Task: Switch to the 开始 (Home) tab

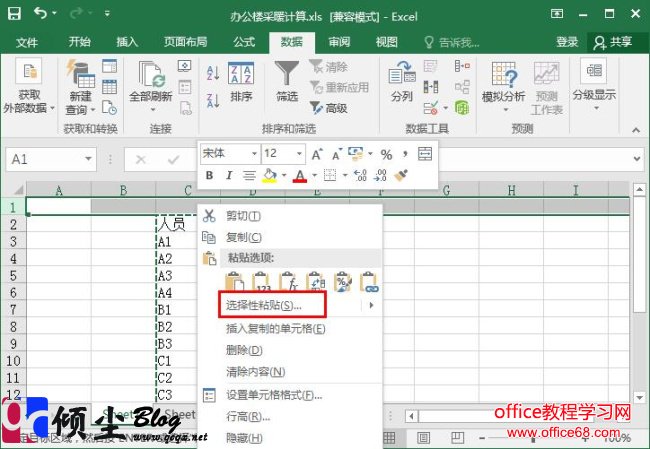Action: [79, 42]
